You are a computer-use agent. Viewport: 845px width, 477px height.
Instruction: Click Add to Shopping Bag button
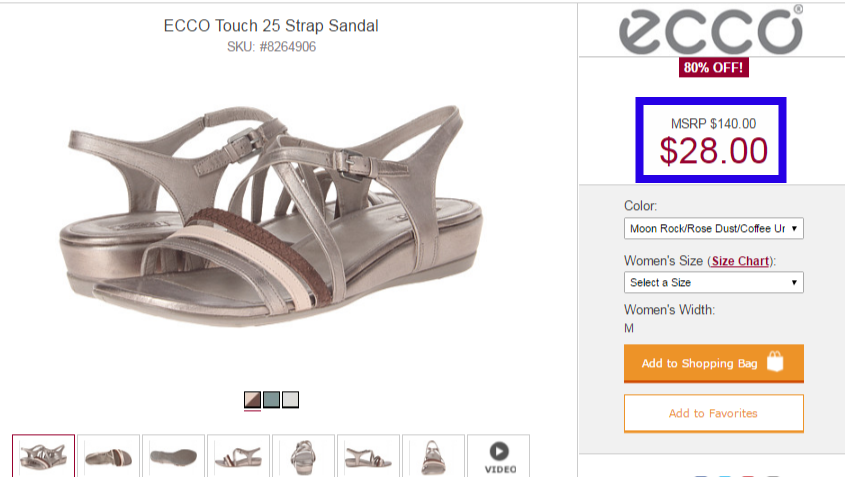(x=700, y=363)
